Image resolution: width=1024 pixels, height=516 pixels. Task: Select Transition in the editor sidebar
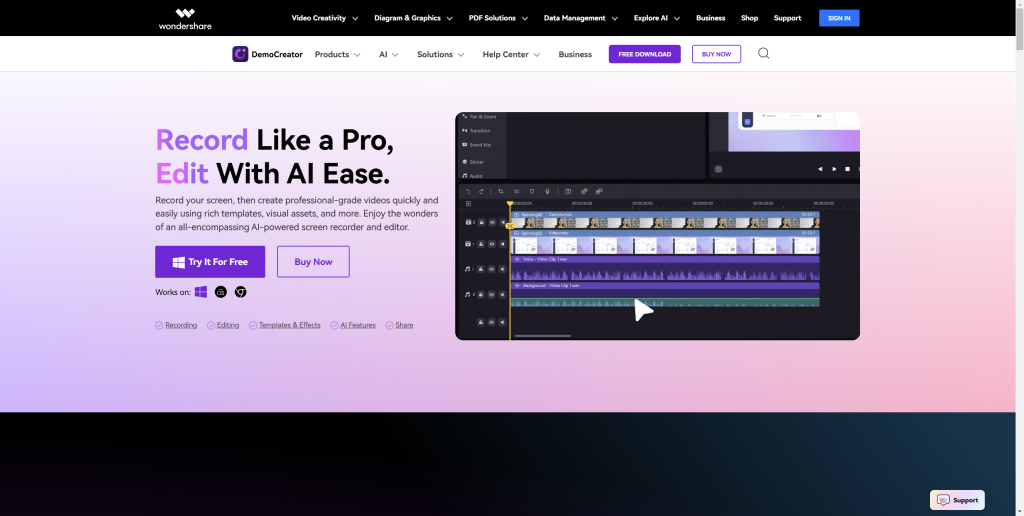[476, 131]
